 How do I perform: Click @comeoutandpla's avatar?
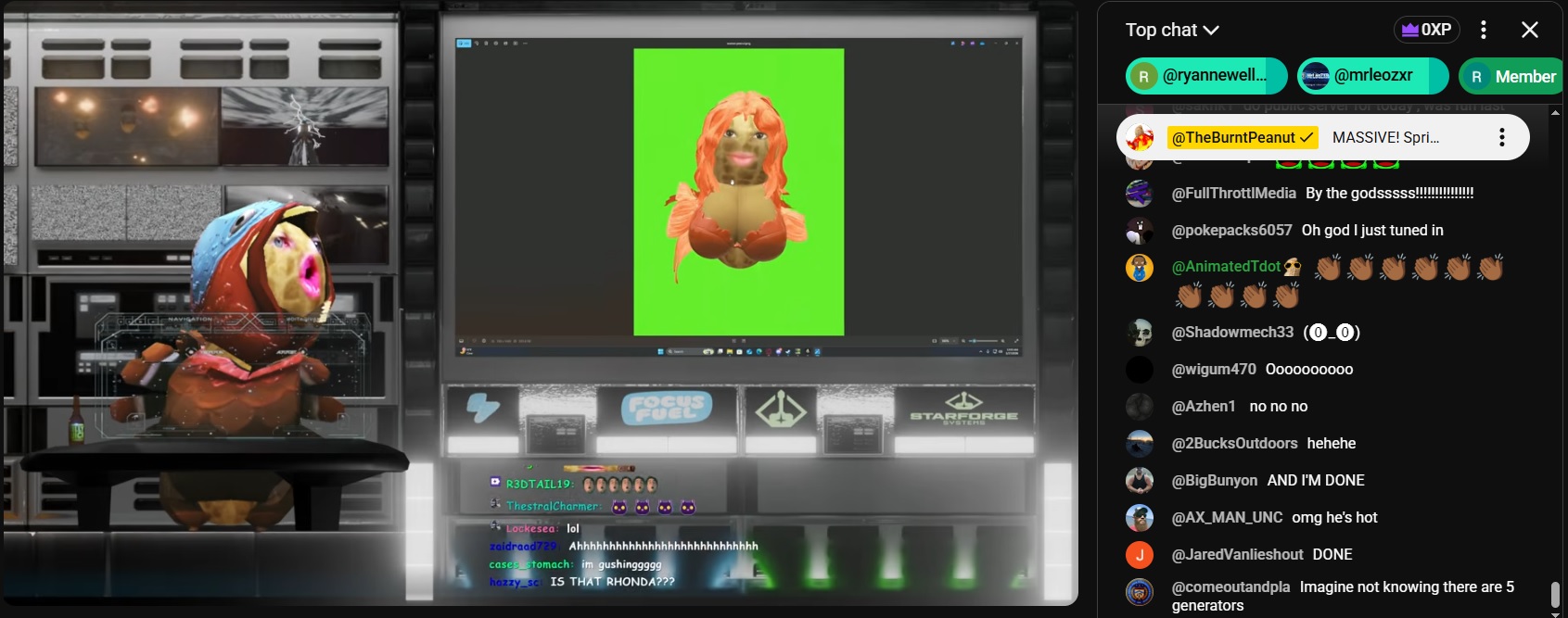[1140, 591]
